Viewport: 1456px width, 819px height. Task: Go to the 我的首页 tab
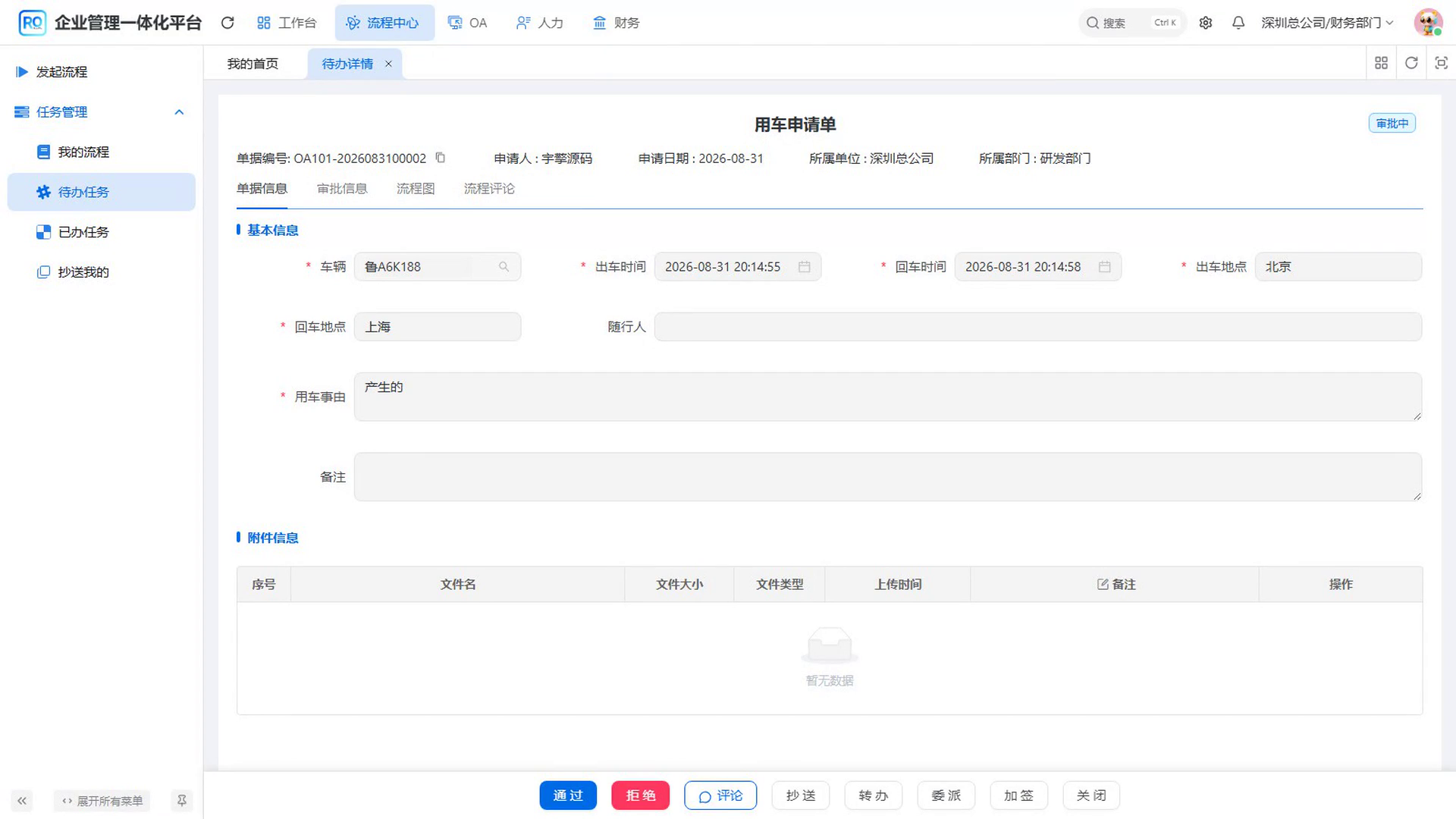point(253,64)
